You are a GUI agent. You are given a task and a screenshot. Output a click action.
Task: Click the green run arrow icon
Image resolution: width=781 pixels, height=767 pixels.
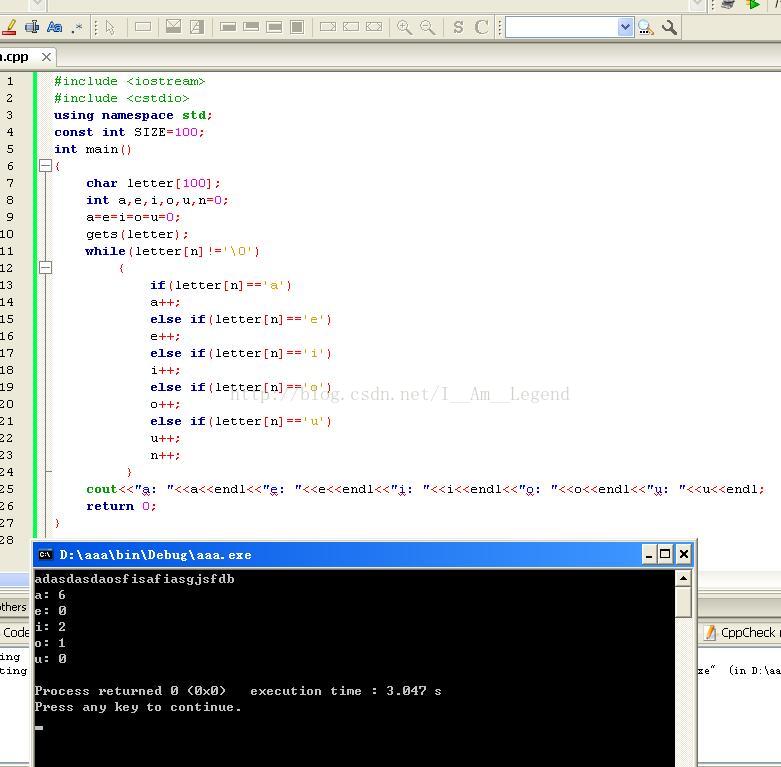coord(753,4)
